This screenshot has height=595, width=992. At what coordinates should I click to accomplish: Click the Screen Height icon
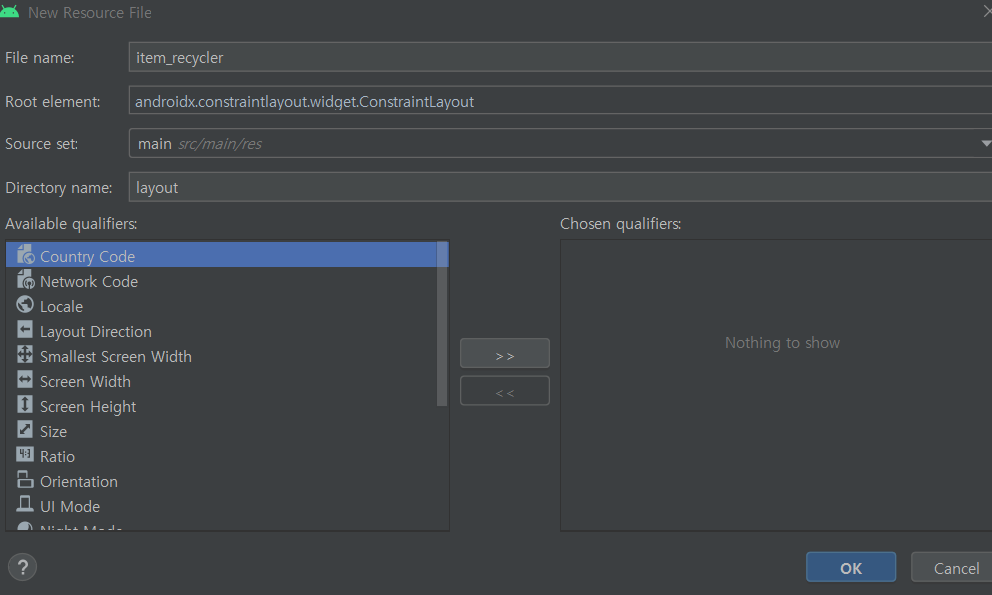(25, 405)
